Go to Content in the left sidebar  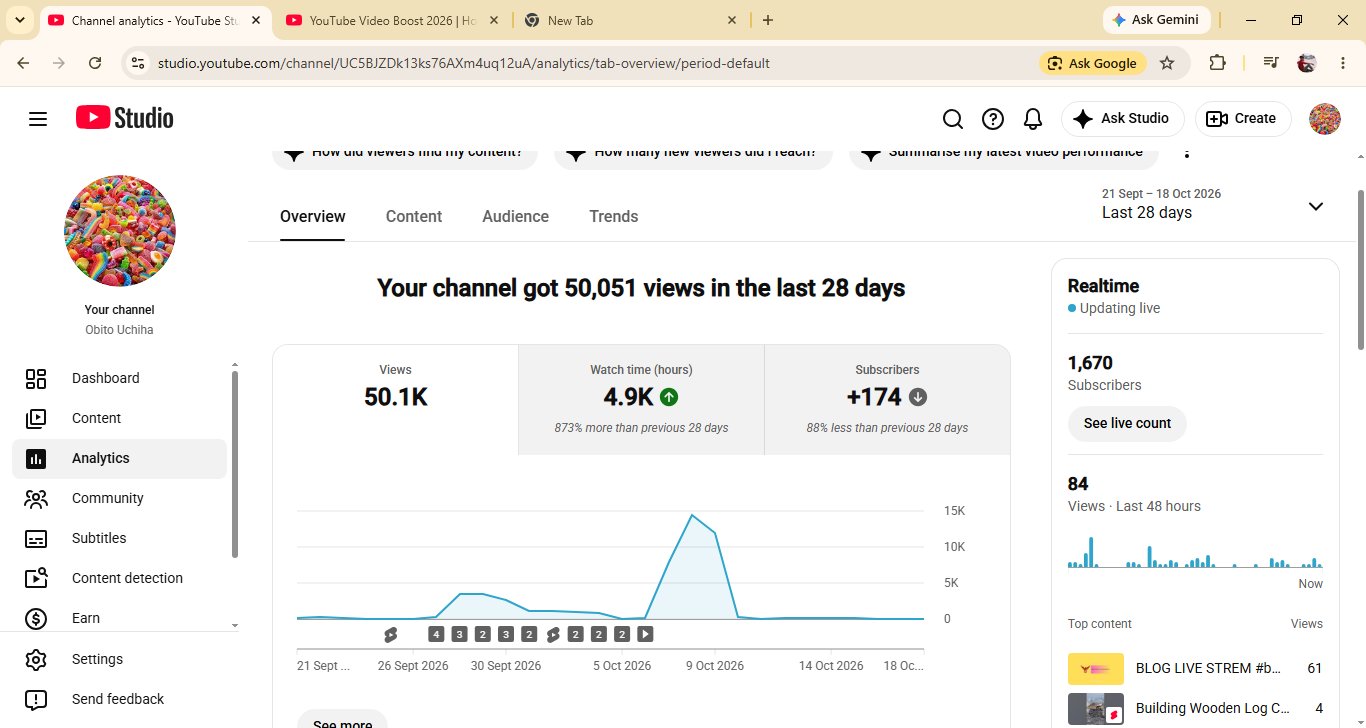(x=120, y=418)
